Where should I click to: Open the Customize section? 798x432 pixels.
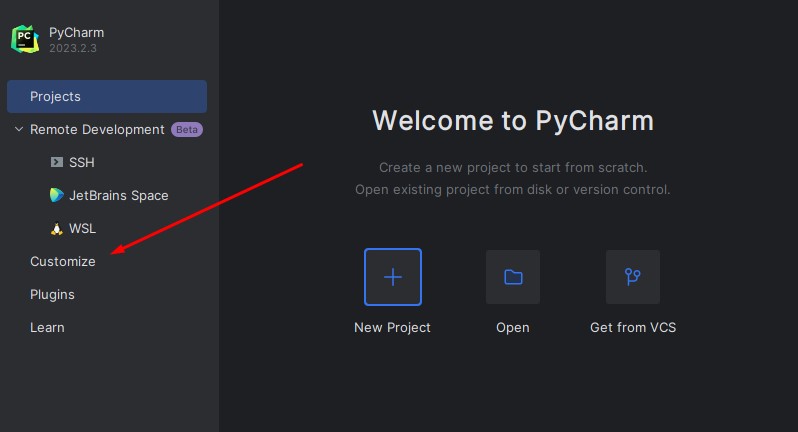[x=63, y=262]
